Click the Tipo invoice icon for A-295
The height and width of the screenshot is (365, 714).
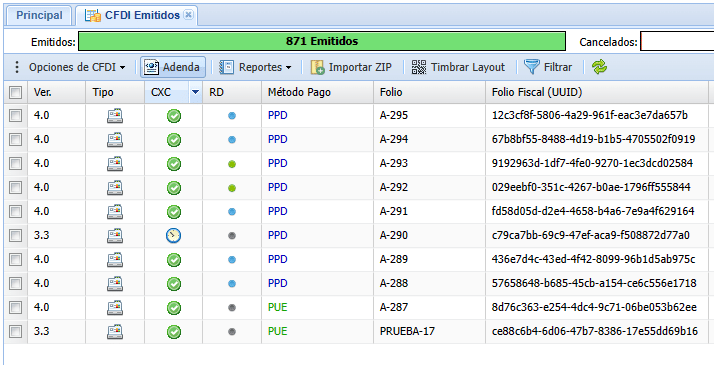point(115,116)
